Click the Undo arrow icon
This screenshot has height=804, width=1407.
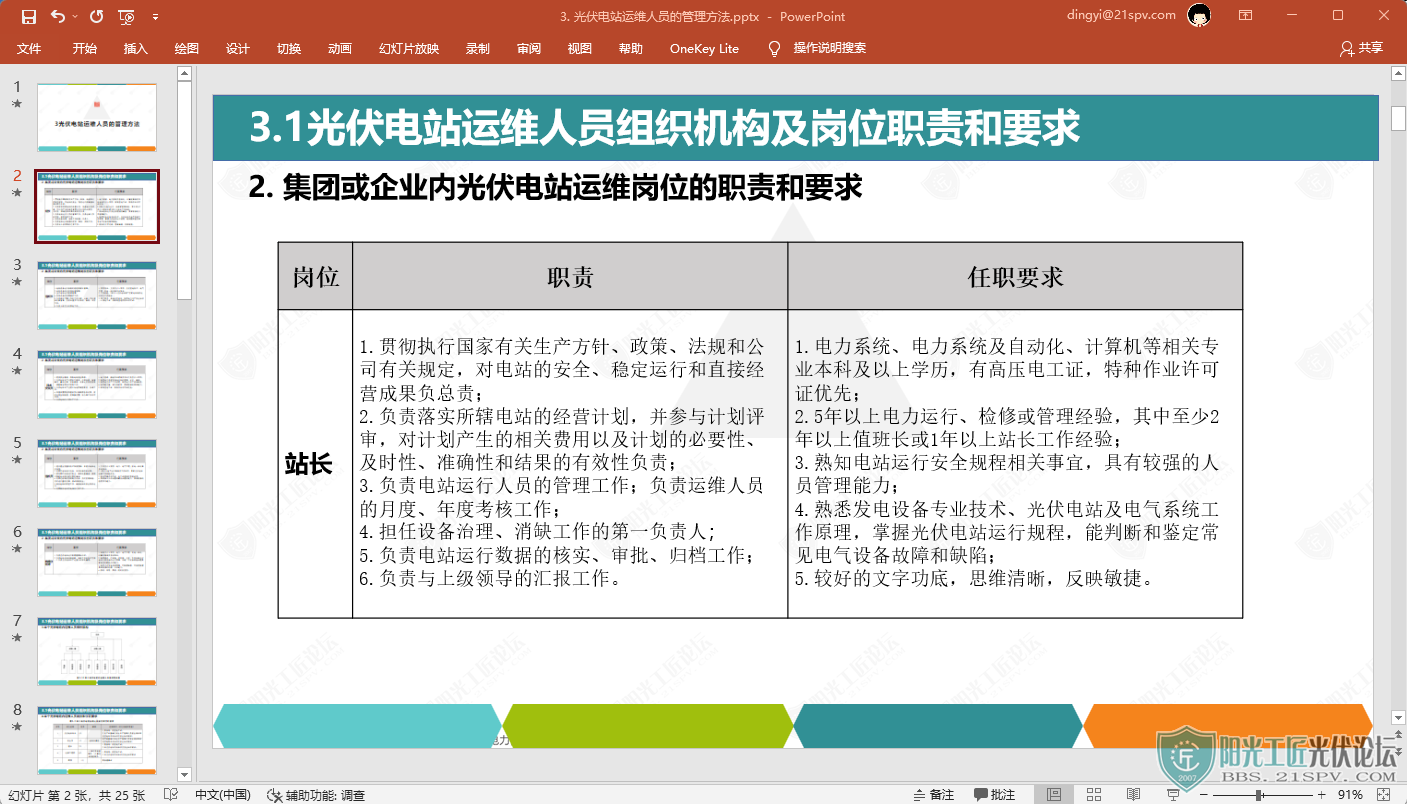(57, 16)
